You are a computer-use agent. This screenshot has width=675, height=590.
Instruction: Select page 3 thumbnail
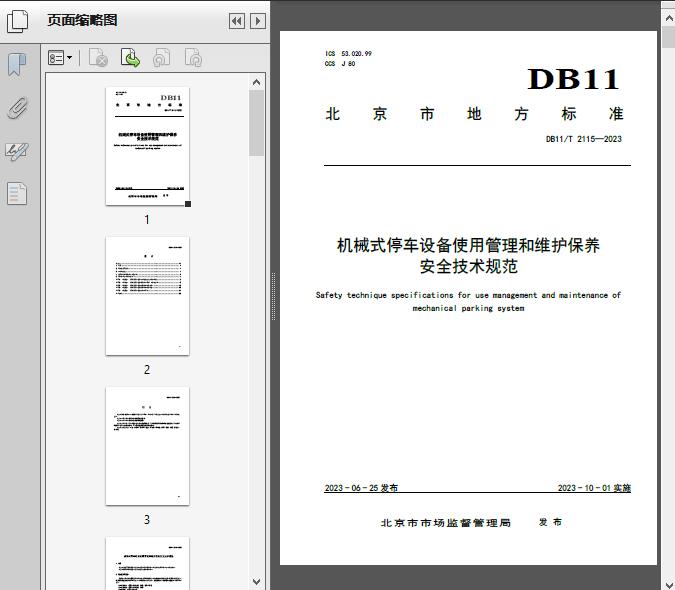tap(147, 446)
